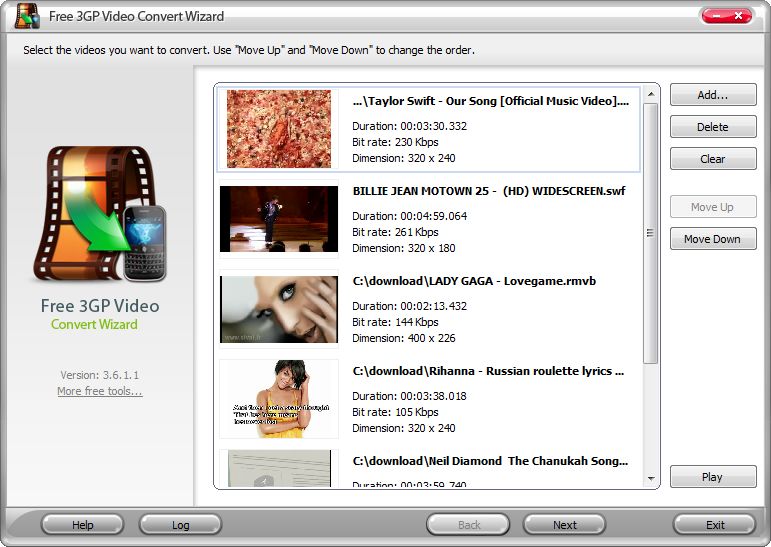
Task: Click the scrollbar down arrow
Action: pos(651,479)
